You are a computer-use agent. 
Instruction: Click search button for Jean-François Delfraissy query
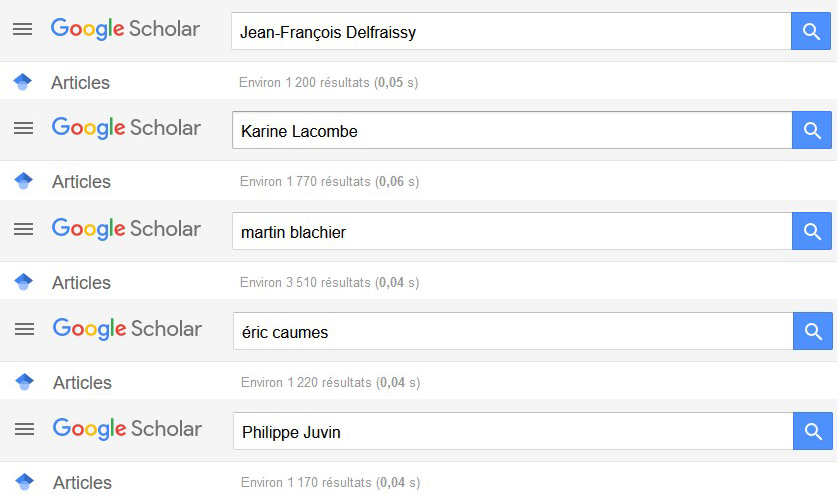point(811,31)
